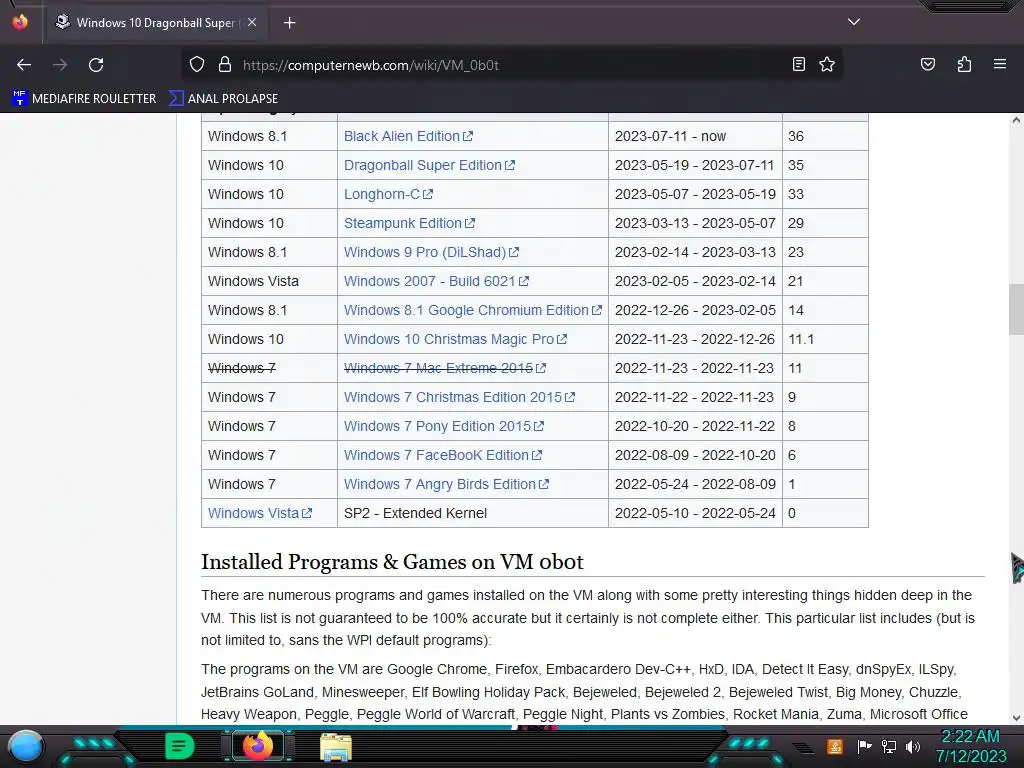This screenshot has width=1024, height=768.
Task: Click scrollbar down arrow
Action: [x=1016, y=718]
